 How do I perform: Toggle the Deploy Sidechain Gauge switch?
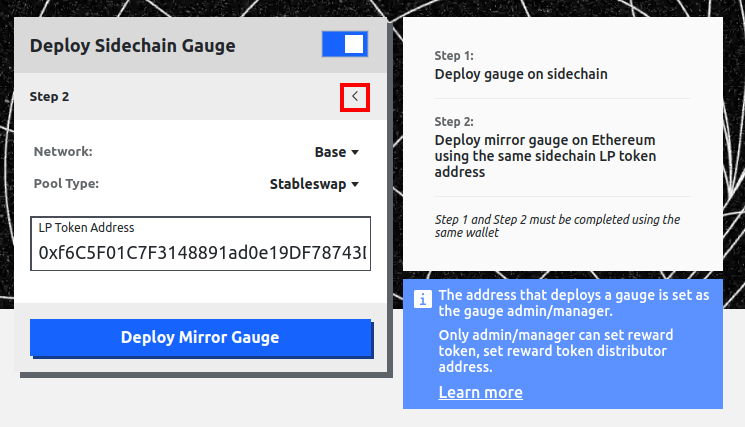(345, 45)
